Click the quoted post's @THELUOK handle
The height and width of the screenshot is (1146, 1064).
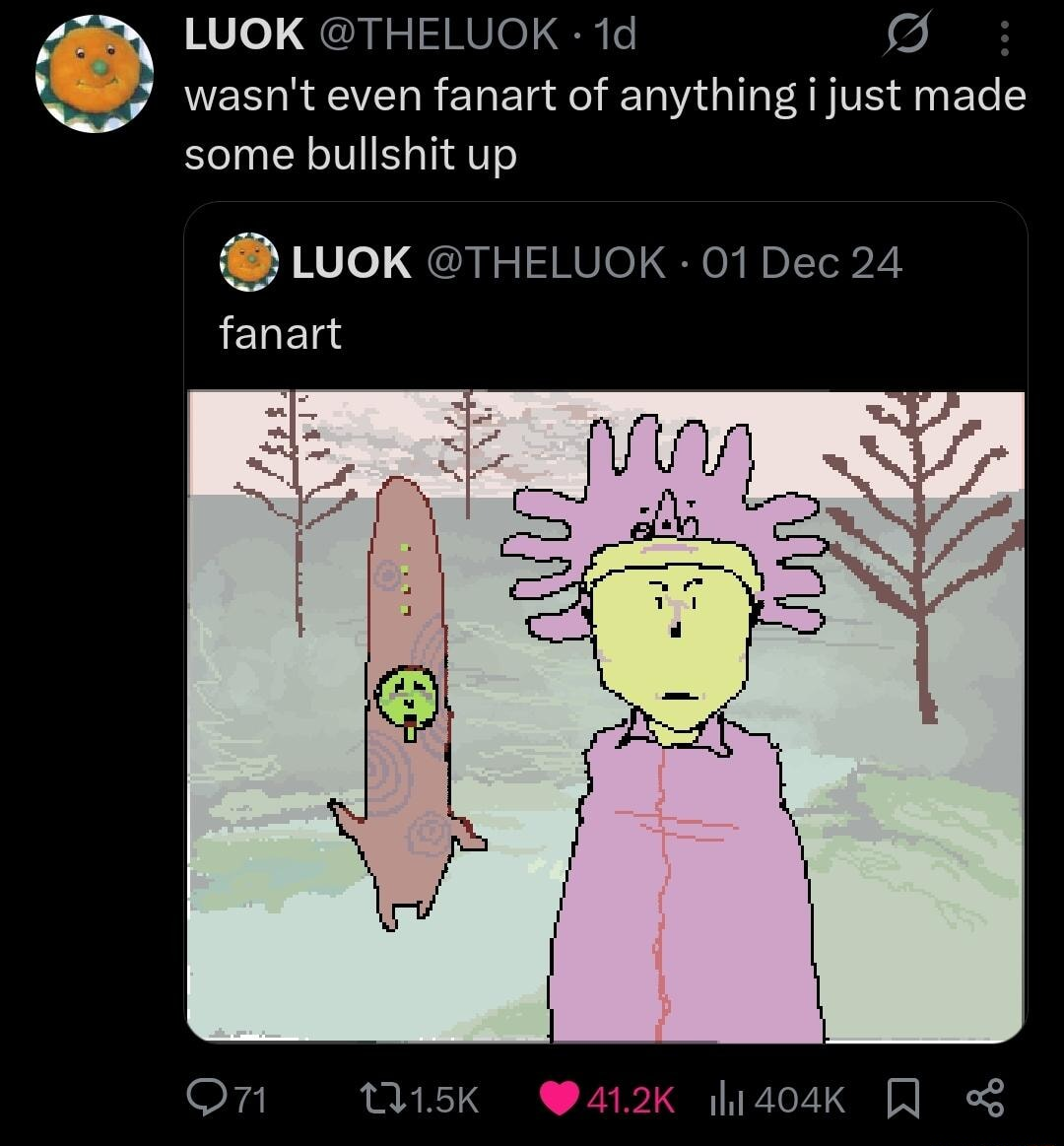[x=545, y=262]
